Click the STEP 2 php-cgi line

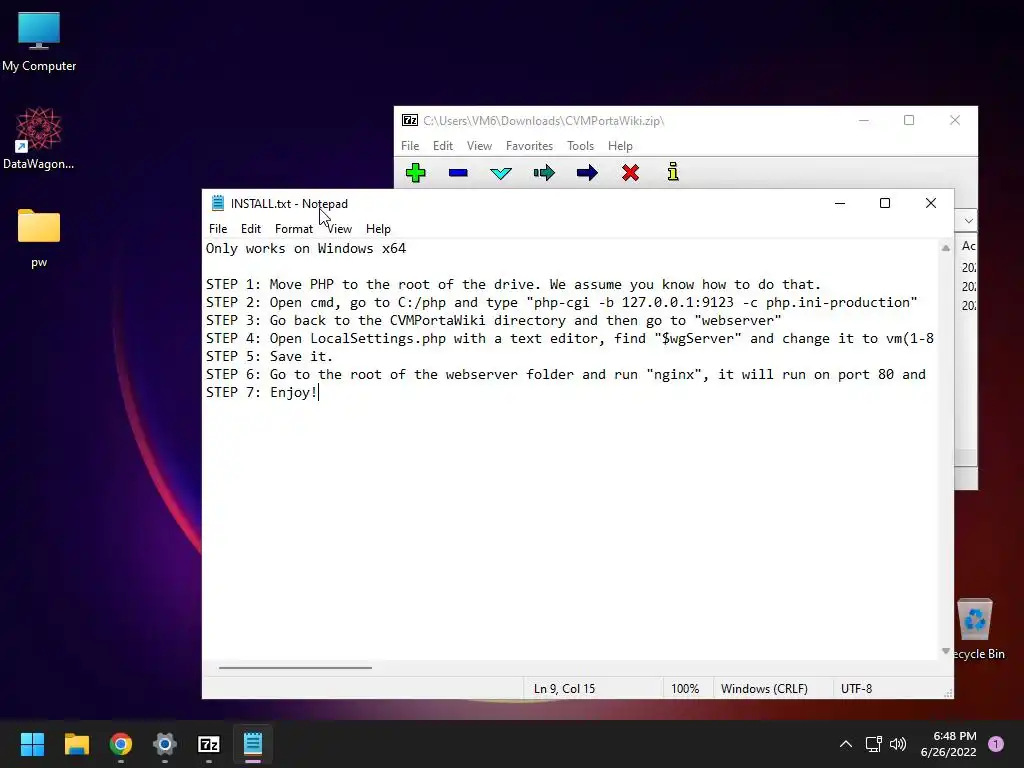562,302
